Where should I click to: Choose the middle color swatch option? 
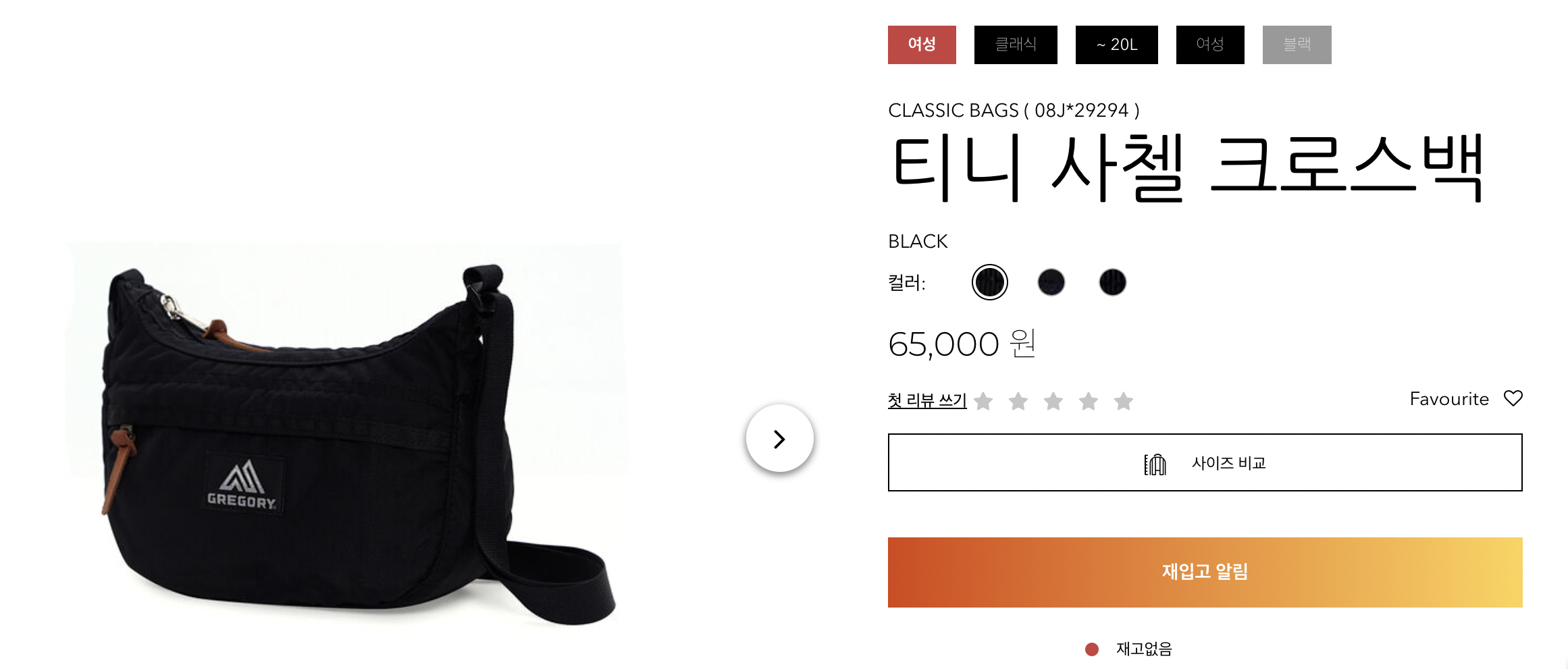(1051, 282)
